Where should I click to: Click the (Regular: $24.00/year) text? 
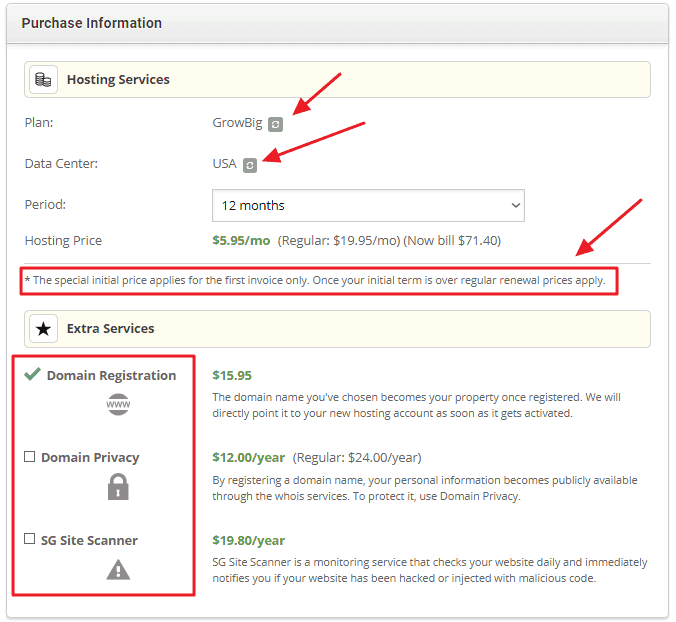pyautogui.click(x=357, y=457)
